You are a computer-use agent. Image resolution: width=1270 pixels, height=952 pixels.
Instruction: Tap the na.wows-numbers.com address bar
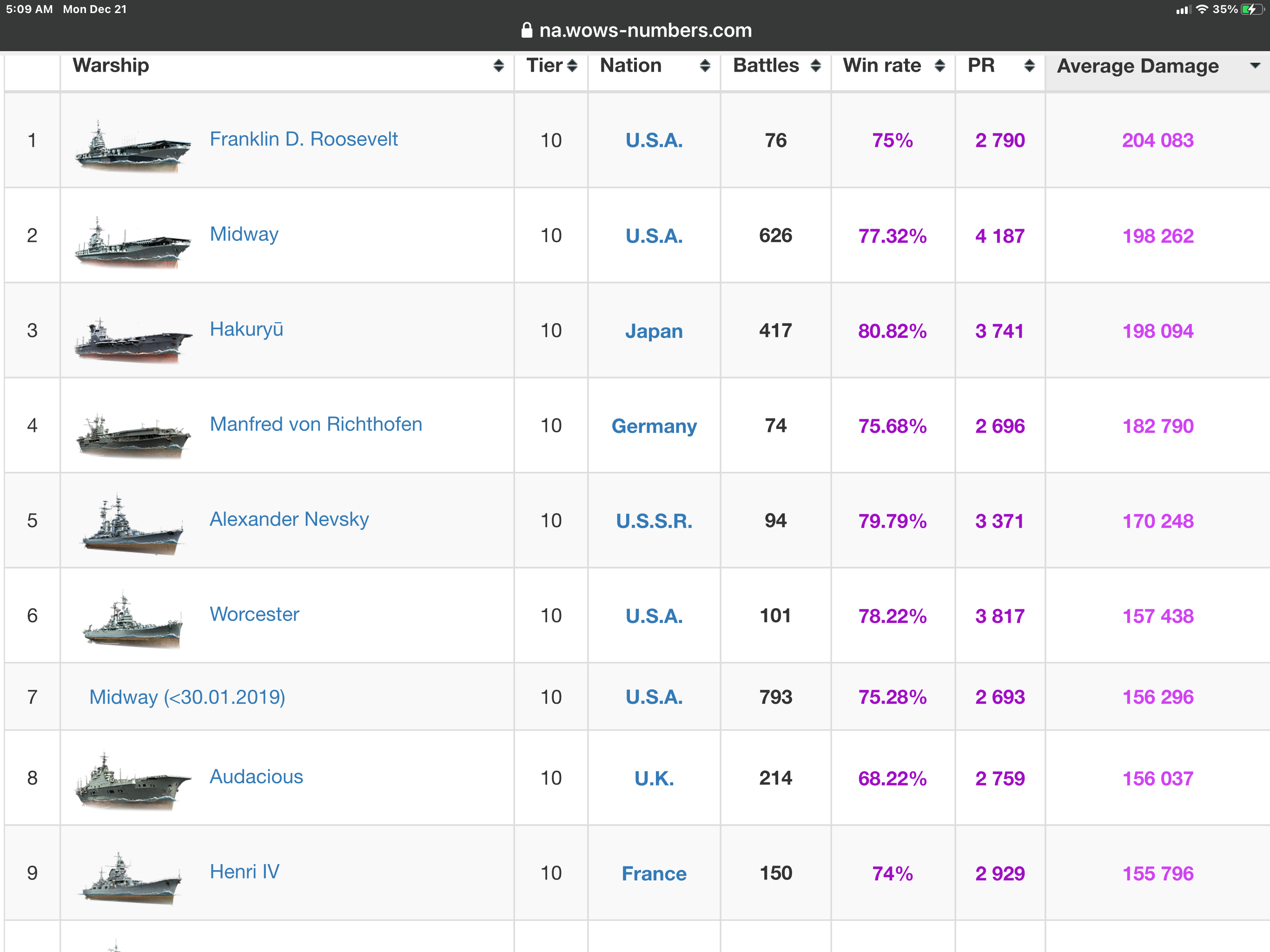point(645,30)
